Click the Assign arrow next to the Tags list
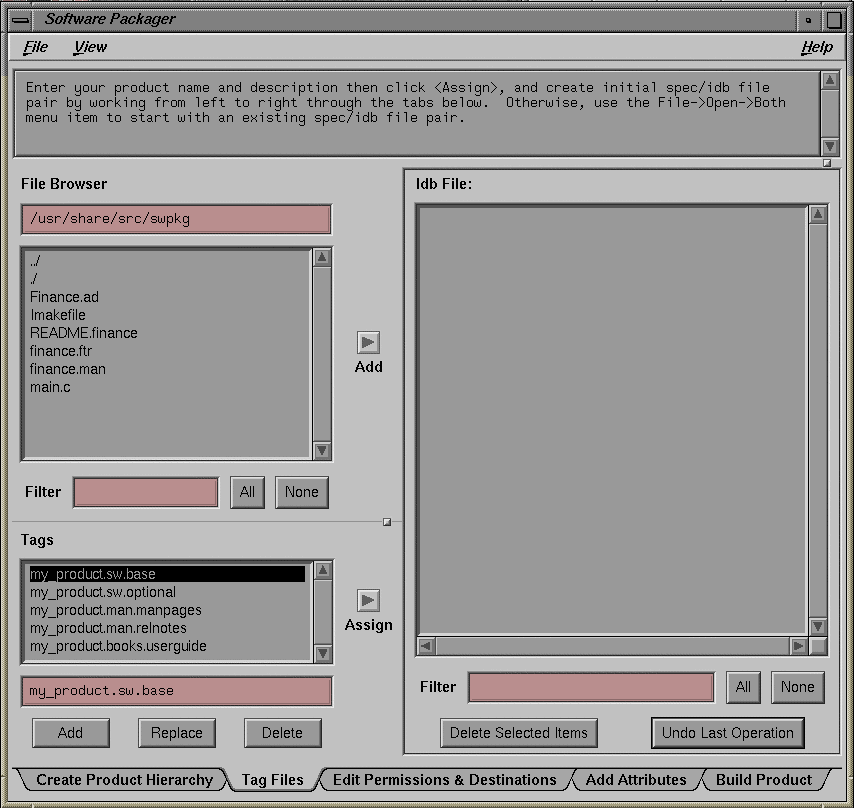The height and width of the screenshot is (808, 854). tap(368, 602)
